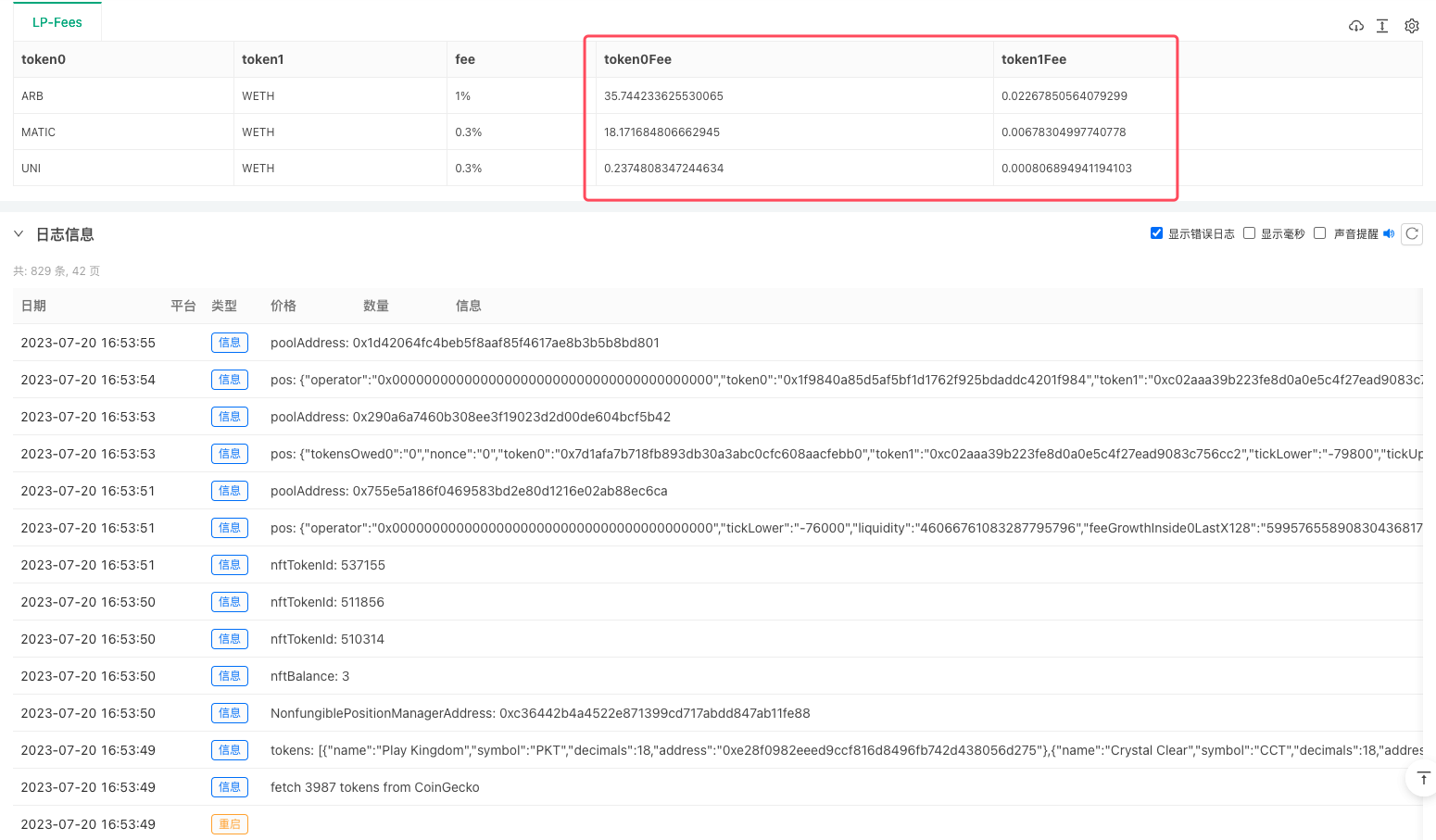
Task: Select the LP-Fees tab
Action: pos(57,22)
